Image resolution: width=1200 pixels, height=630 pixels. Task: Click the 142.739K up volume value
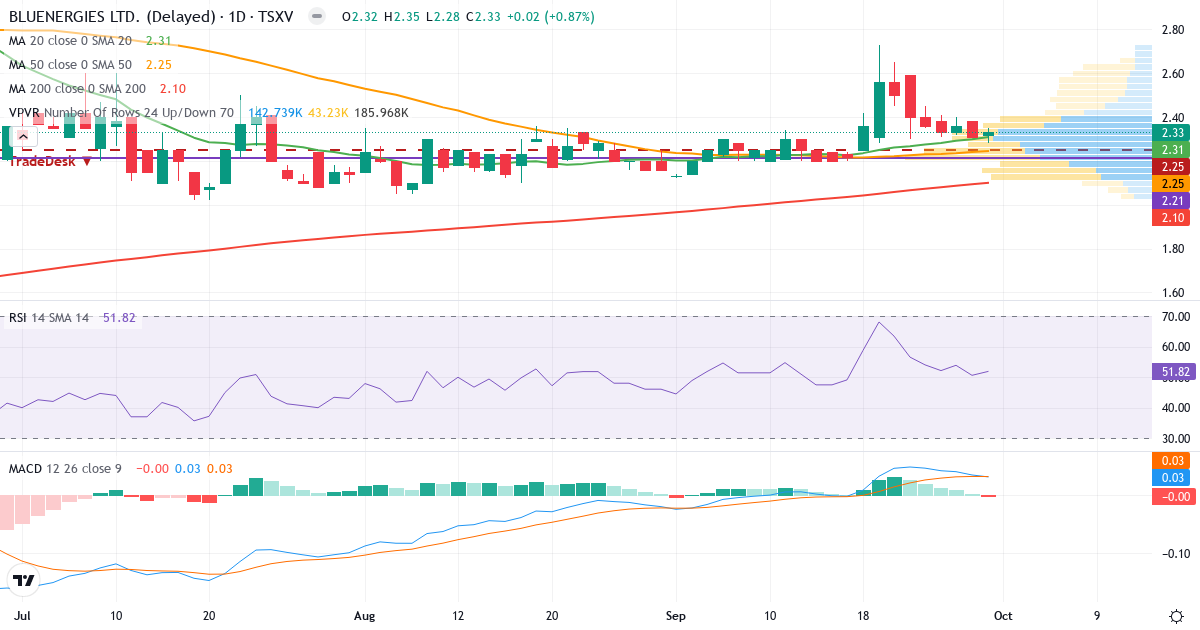point(274,113)
